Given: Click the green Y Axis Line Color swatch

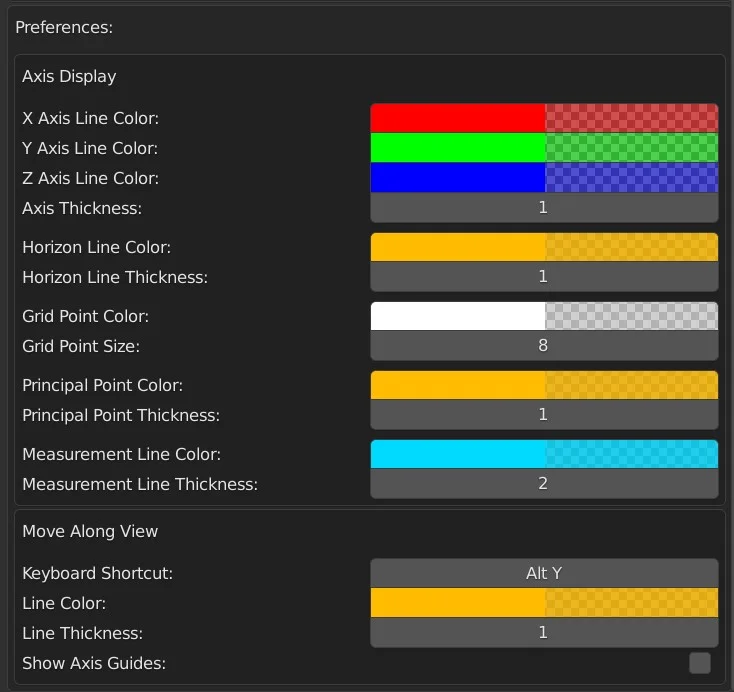Looking at the screenshot, I should tap(544, 148).
